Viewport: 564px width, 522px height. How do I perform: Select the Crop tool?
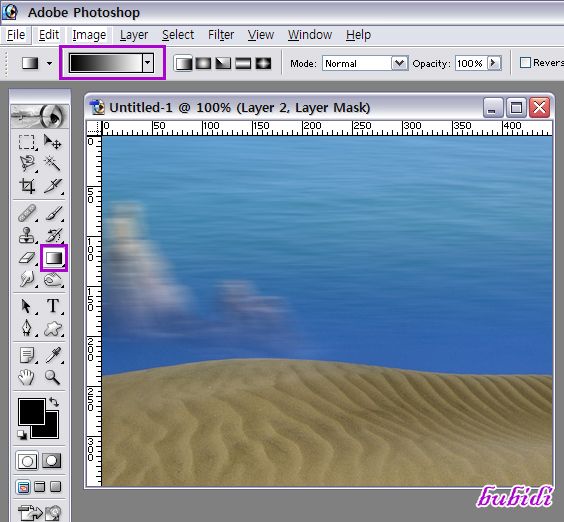point(27,186)
